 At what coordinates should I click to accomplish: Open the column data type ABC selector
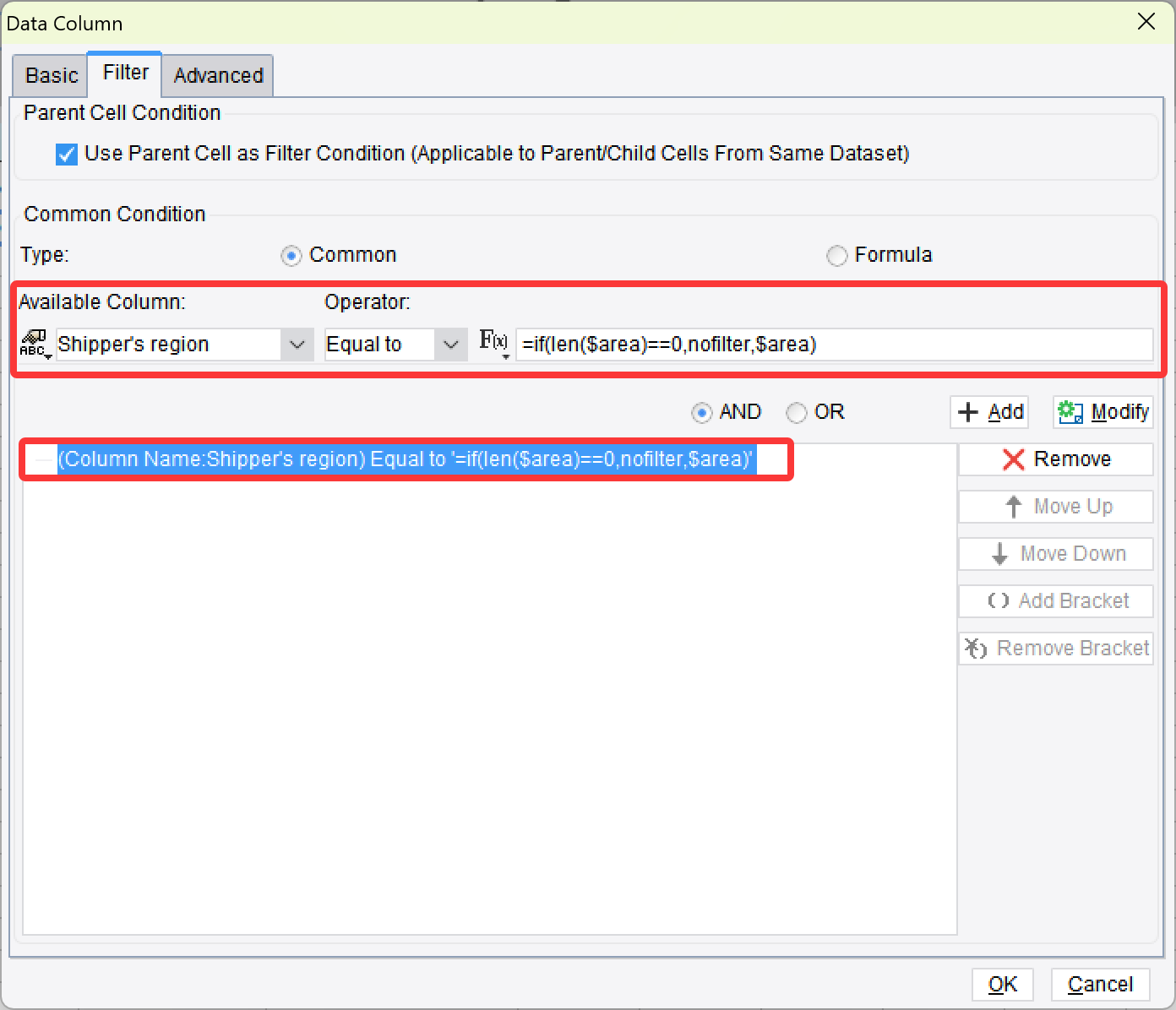point(34,339)
